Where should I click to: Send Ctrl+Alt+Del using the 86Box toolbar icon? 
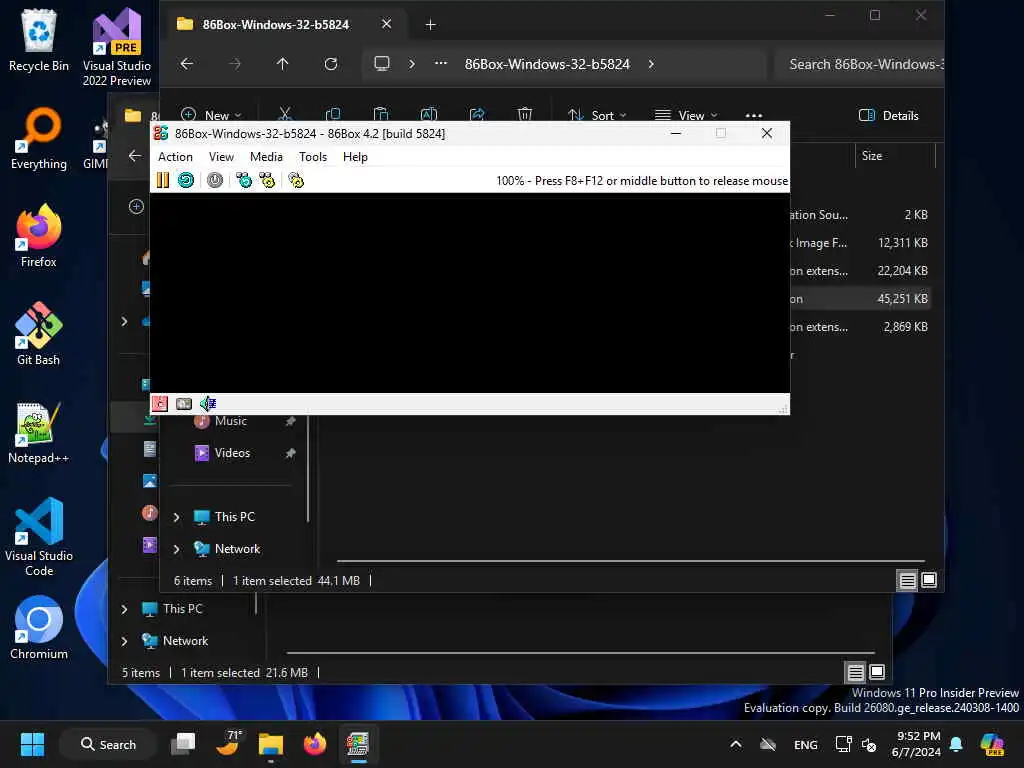(x=244, y=180)
